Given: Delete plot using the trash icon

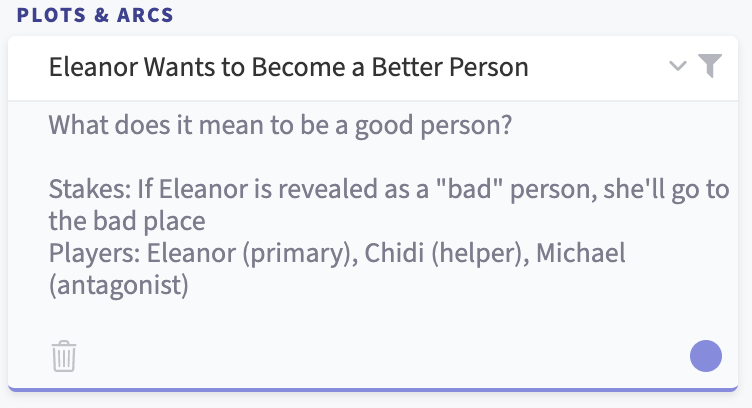Looking at the screenshot, I should coord(64,356).
